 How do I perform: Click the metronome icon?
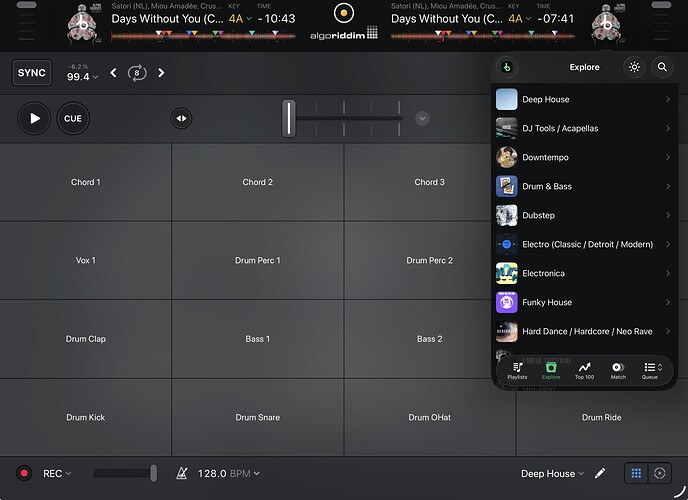[183, 473]
